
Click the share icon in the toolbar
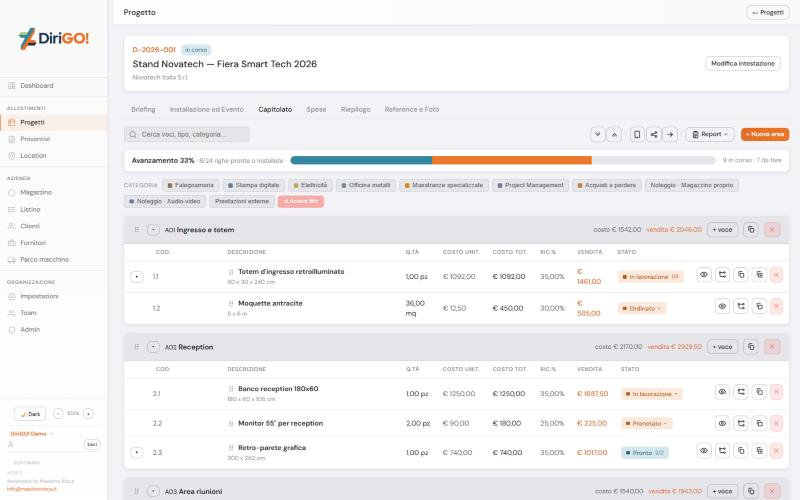pyautogui.click(x=654, y=135)
